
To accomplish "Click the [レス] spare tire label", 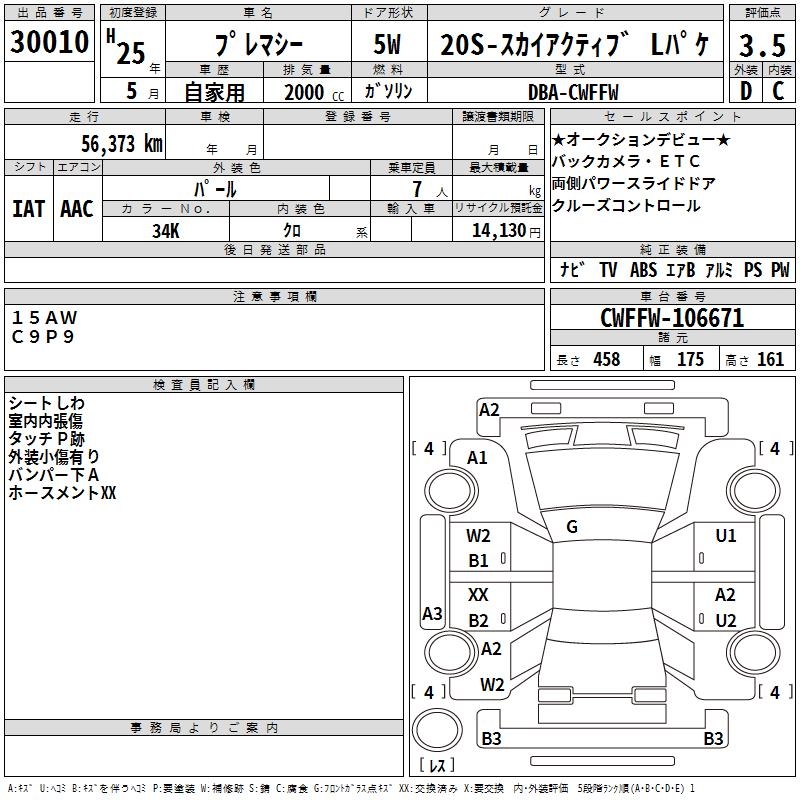I will pos(437,764).
